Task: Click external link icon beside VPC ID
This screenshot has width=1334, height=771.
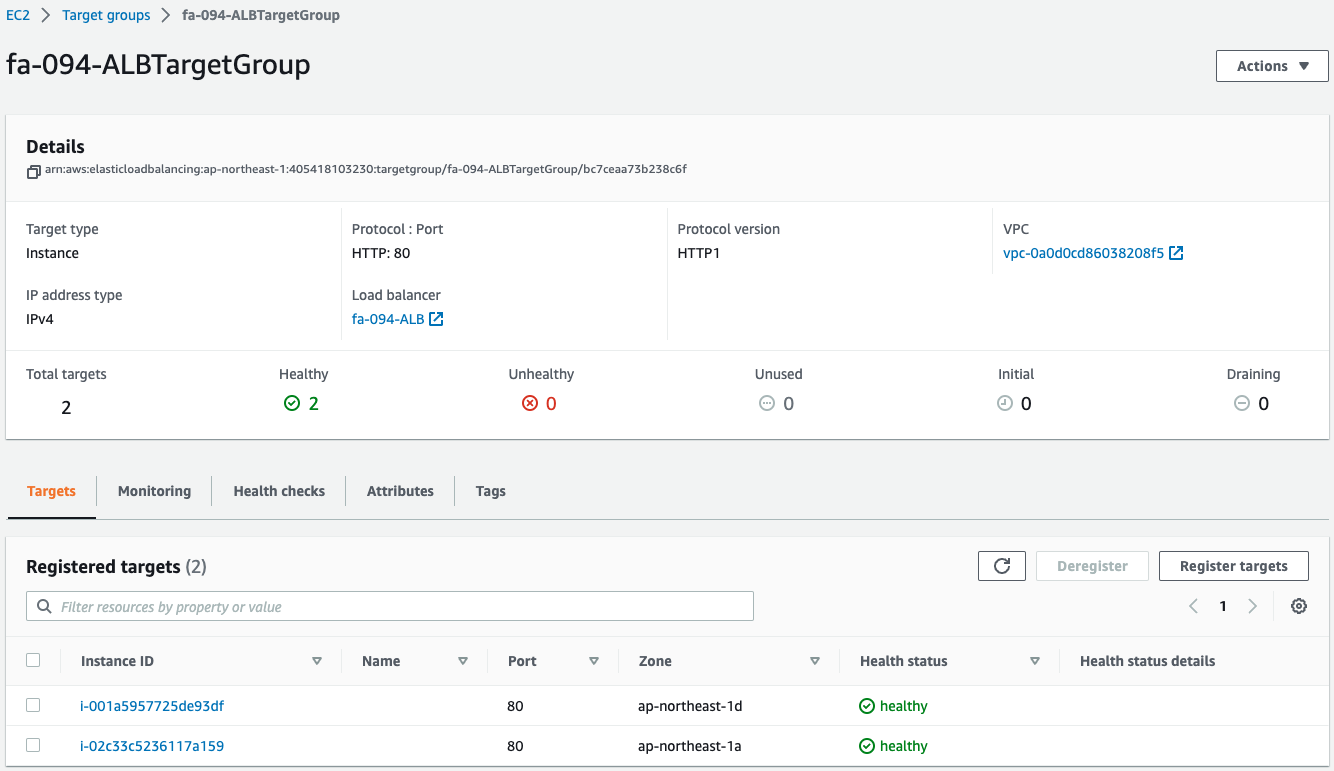Action: (x=1176, y=254)
